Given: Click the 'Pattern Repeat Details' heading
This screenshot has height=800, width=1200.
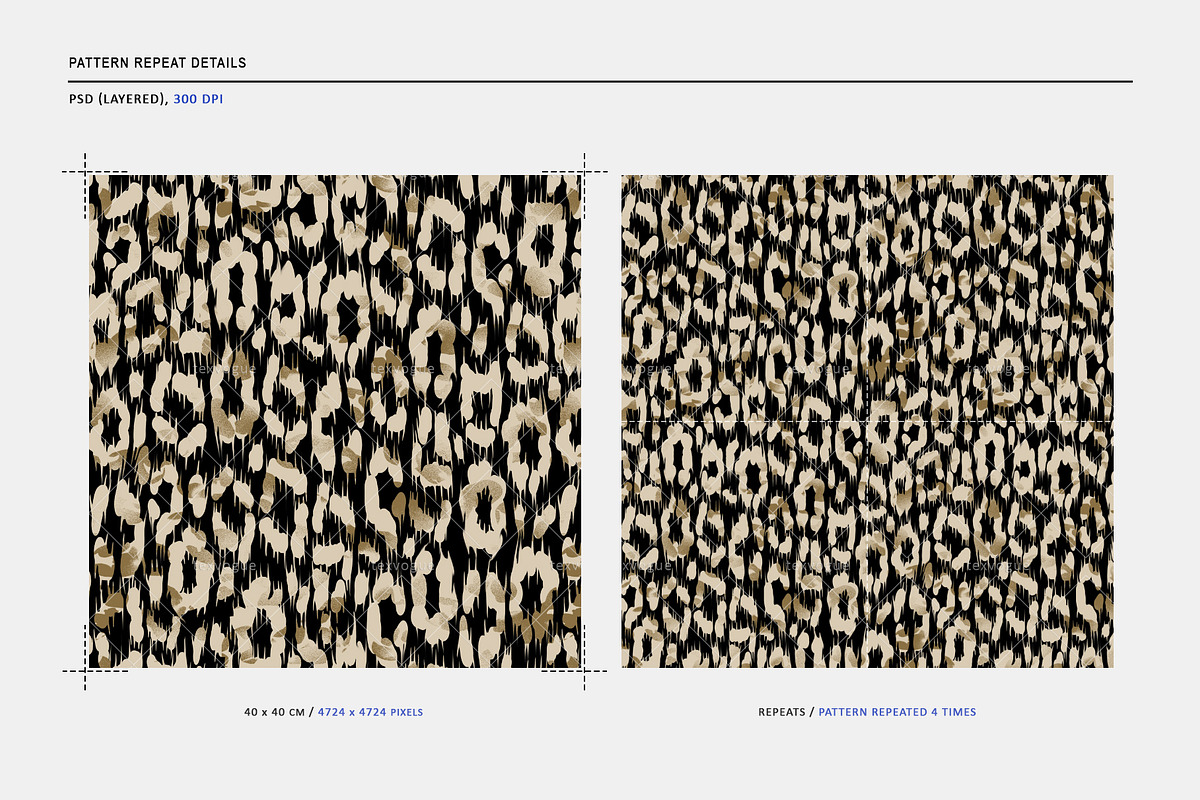Looking at the screenshot, I should [157, 63].
